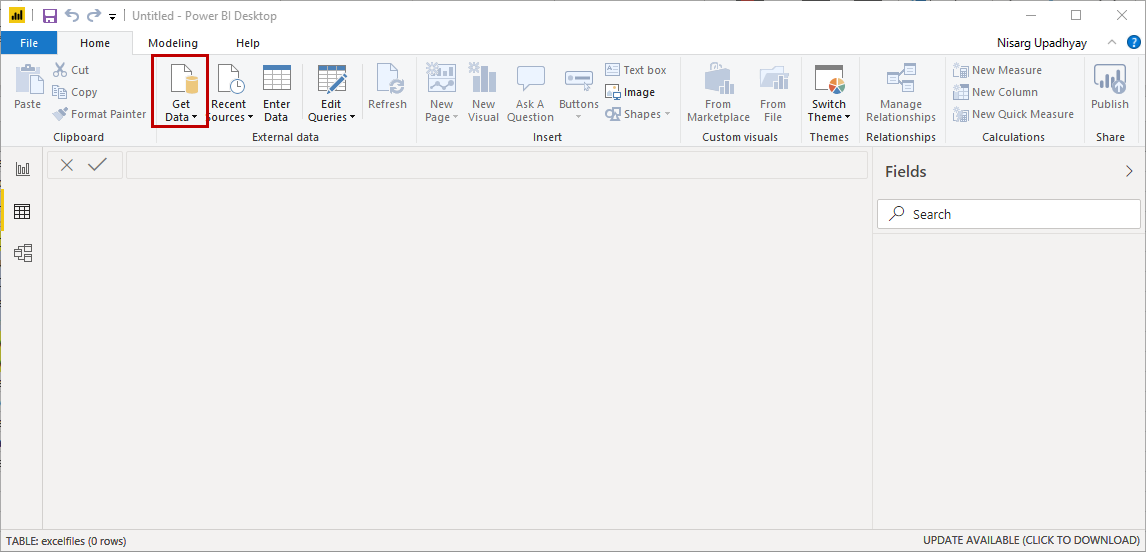This screenshot has height=552, width=1146.
Task: Save the file with the floppy icon
Action: 50,16
